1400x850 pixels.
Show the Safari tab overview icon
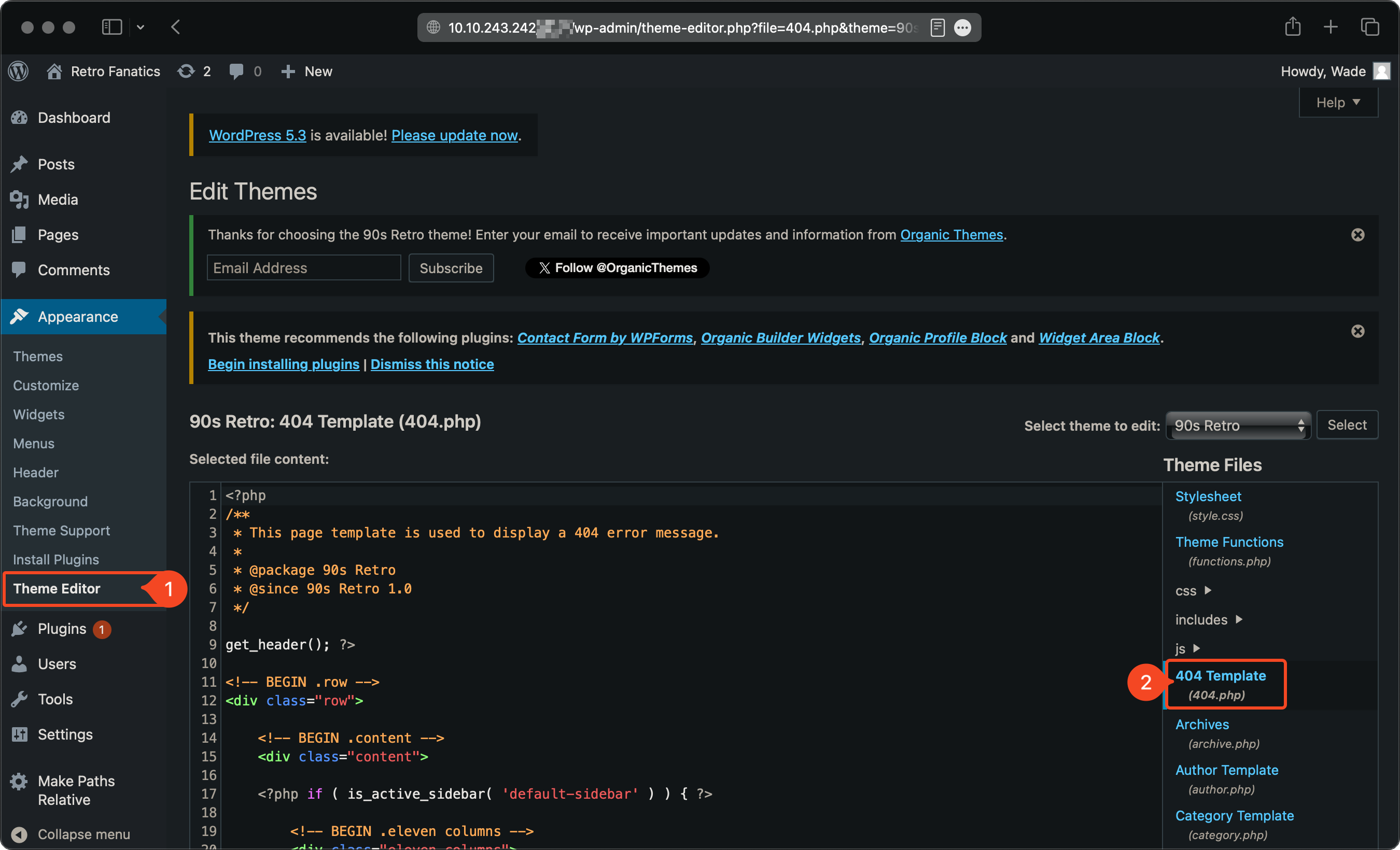coord(1370,26)
